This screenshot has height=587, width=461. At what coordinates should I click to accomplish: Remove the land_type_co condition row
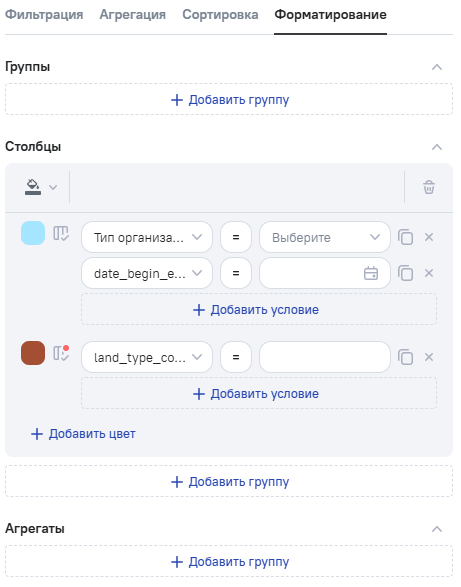pos(429,357)
